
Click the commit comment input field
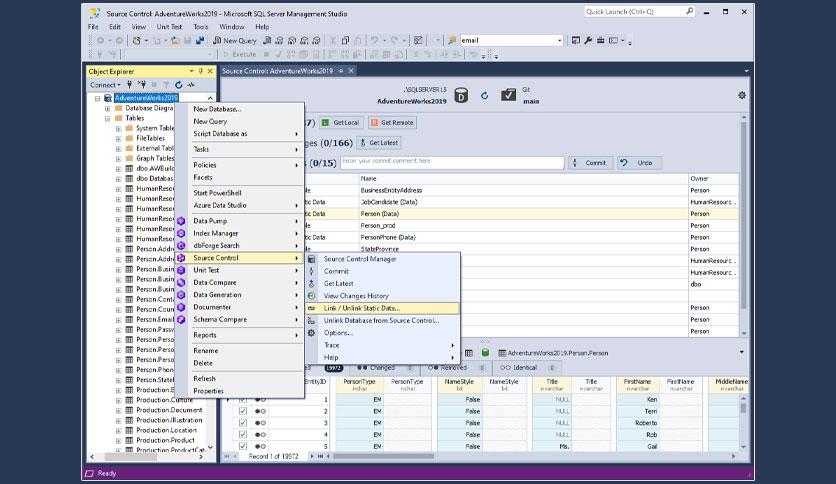452,163
